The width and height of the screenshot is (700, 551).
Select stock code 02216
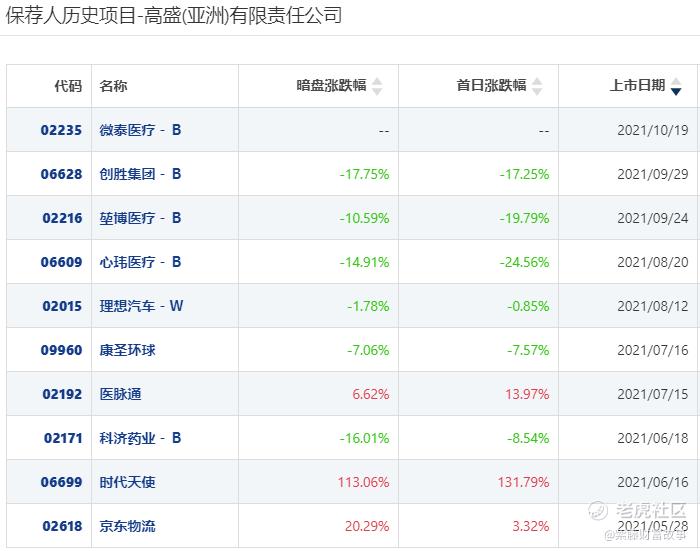point(61,218)
